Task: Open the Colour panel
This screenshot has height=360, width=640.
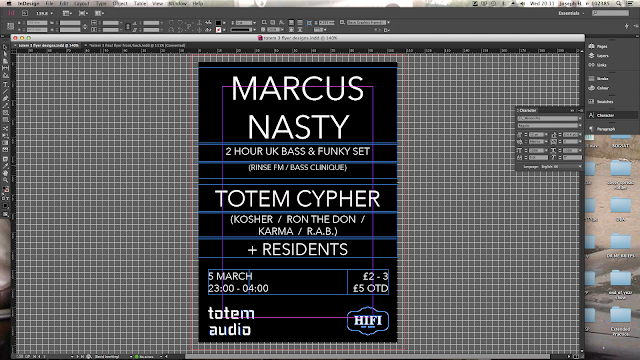Action: (x=598, y=88)
